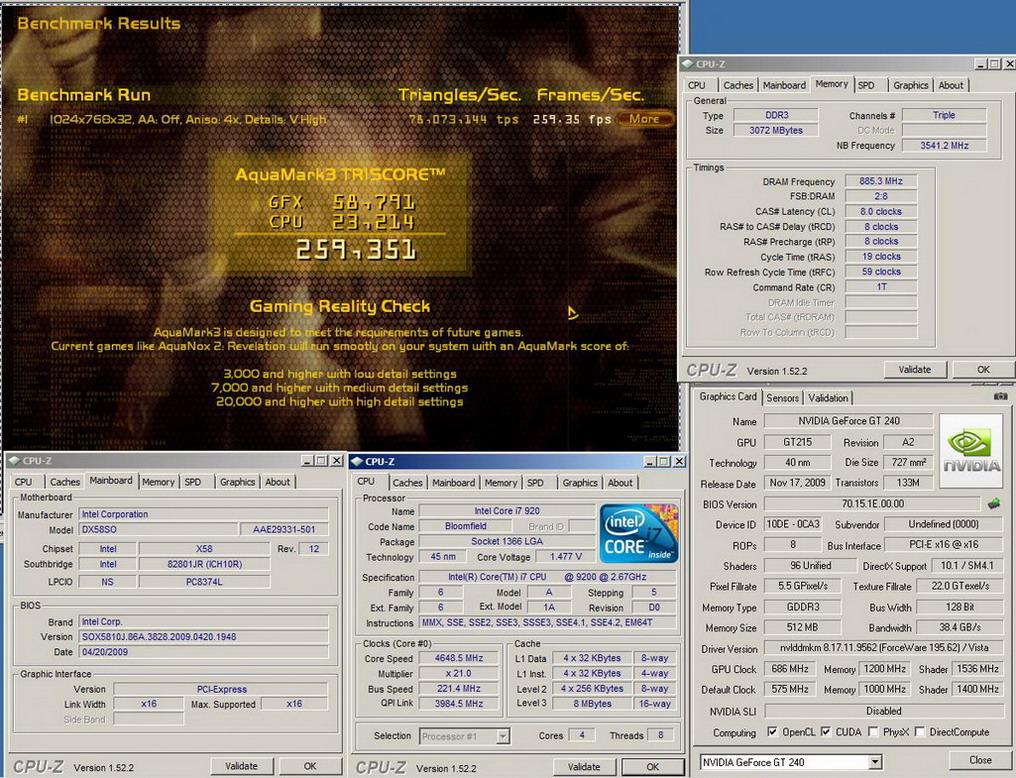
Task: Click the Multiplier value x 21.0
Action: (x=459, y=673)
